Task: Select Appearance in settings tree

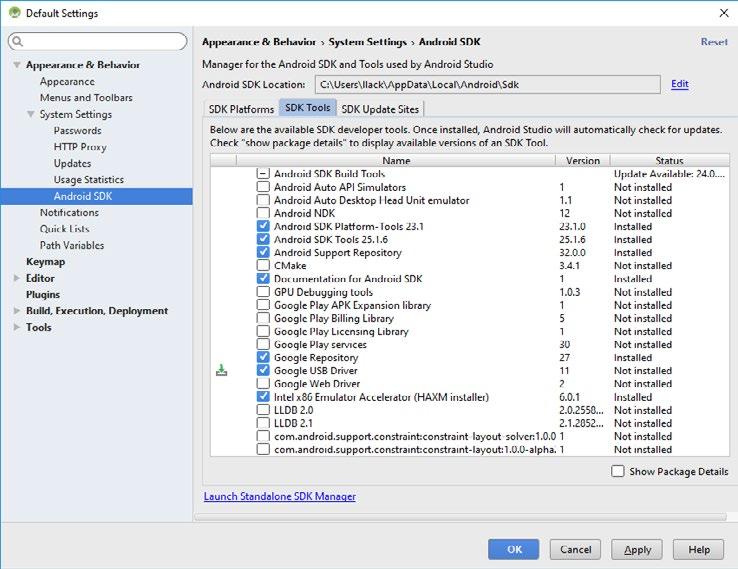Action: (67, 81)
